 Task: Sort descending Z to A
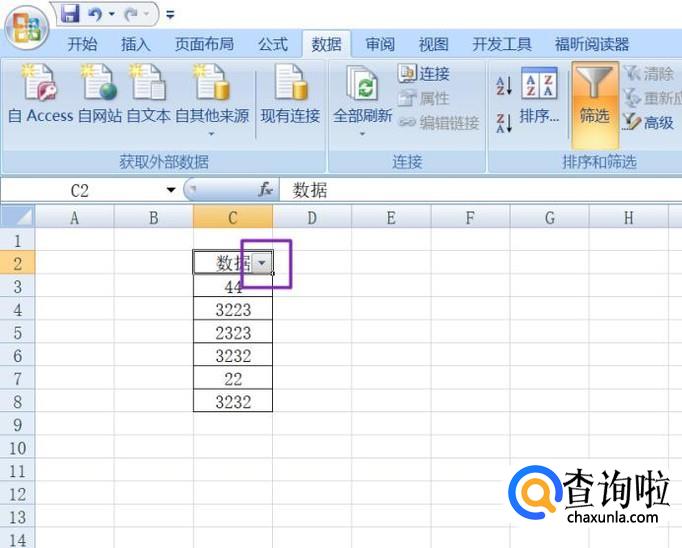(504, 123)
